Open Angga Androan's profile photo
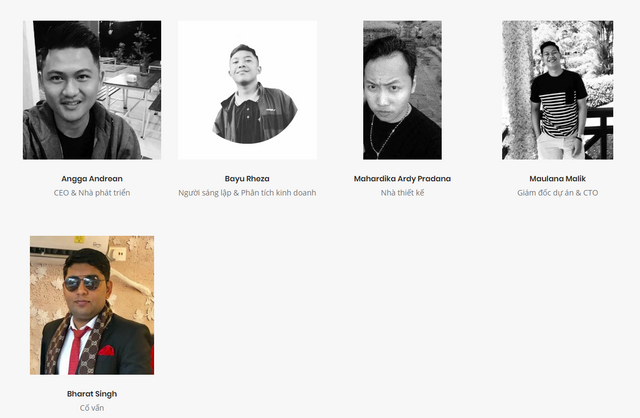This screenshot has height=418, width=640. pyautogui.click(x=92, y=90)
